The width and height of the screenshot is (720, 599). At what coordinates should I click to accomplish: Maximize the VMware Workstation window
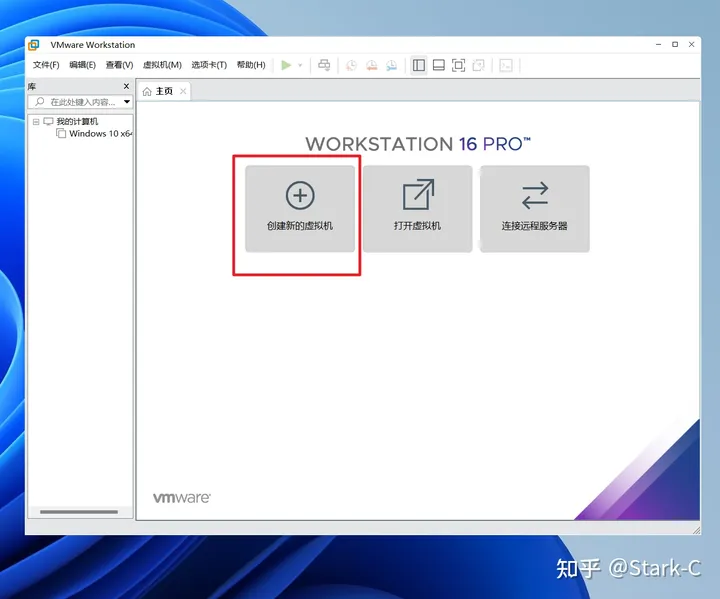tap(675, 45)
